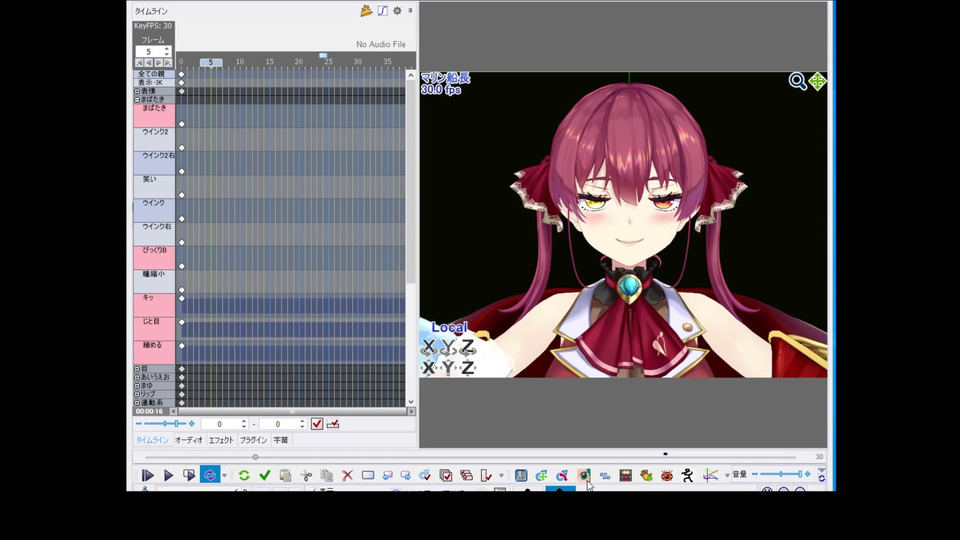960x540 pixels.
Task: Open timeline settings gear icon
Action: [x=397, y=10]
